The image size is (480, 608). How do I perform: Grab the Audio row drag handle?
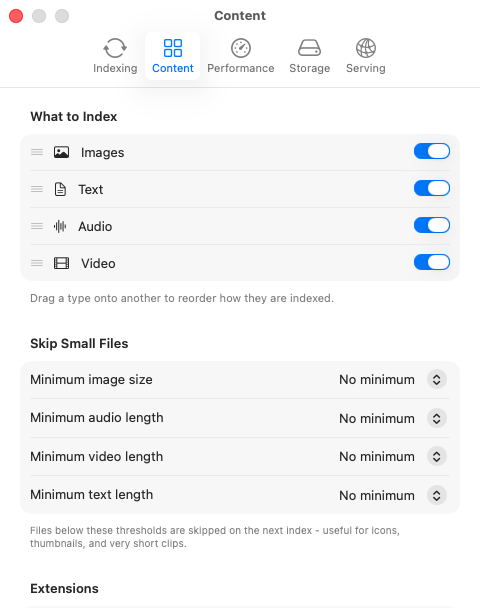(x=37, y=226)
